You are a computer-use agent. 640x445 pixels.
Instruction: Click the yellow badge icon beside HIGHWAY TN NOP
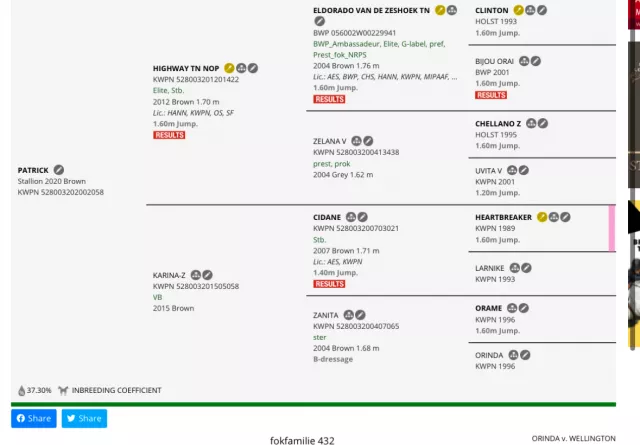coord(229,68)
